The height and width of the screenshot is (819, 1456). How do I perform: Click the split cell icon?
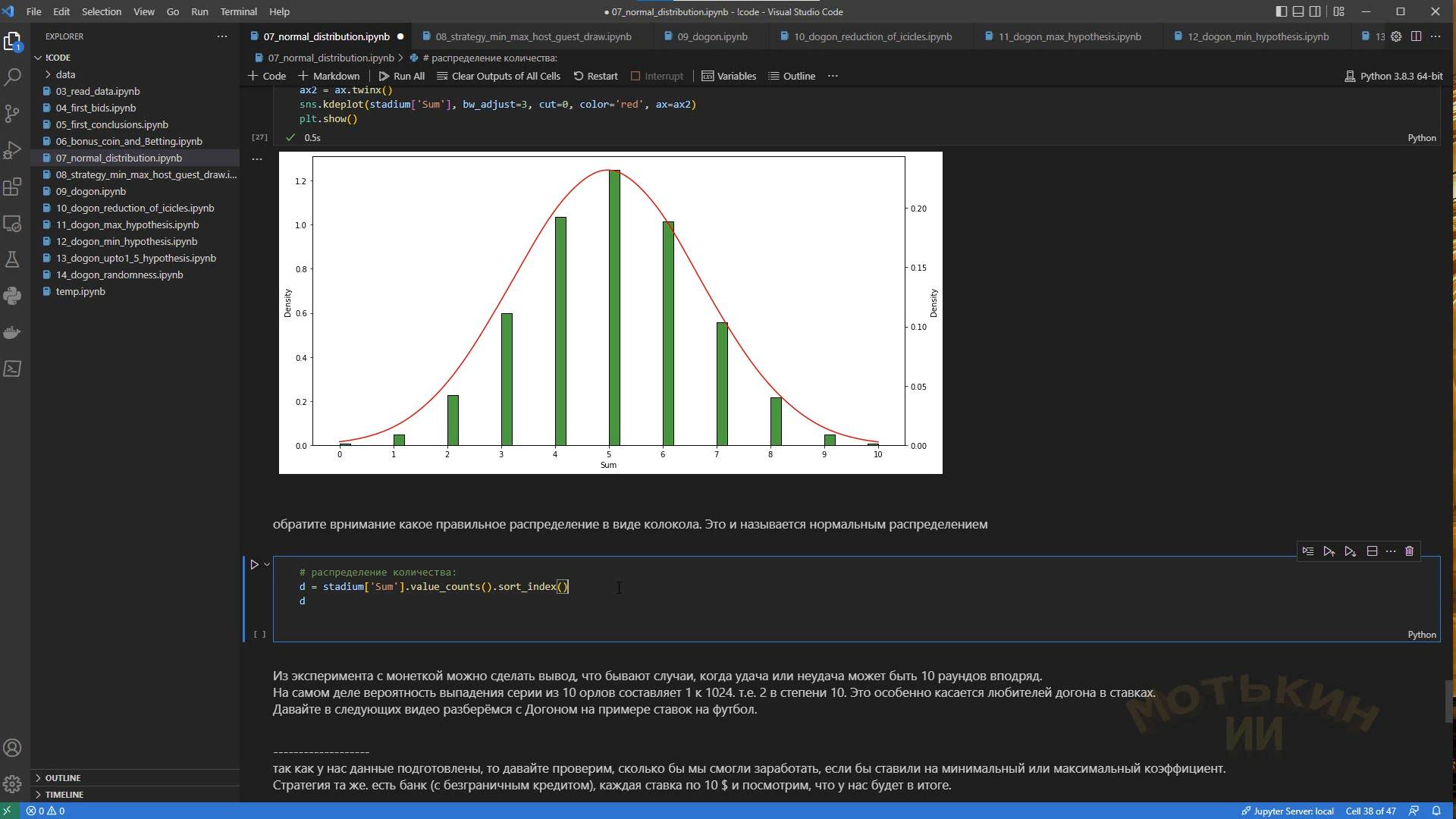tap(1372, 551)
